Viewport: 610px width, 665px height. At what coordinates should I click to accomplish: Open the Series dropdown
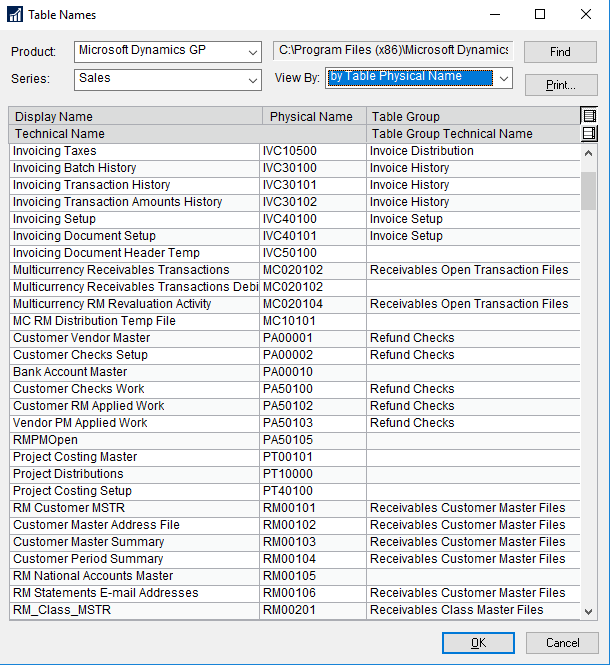[x=252, y=79]
